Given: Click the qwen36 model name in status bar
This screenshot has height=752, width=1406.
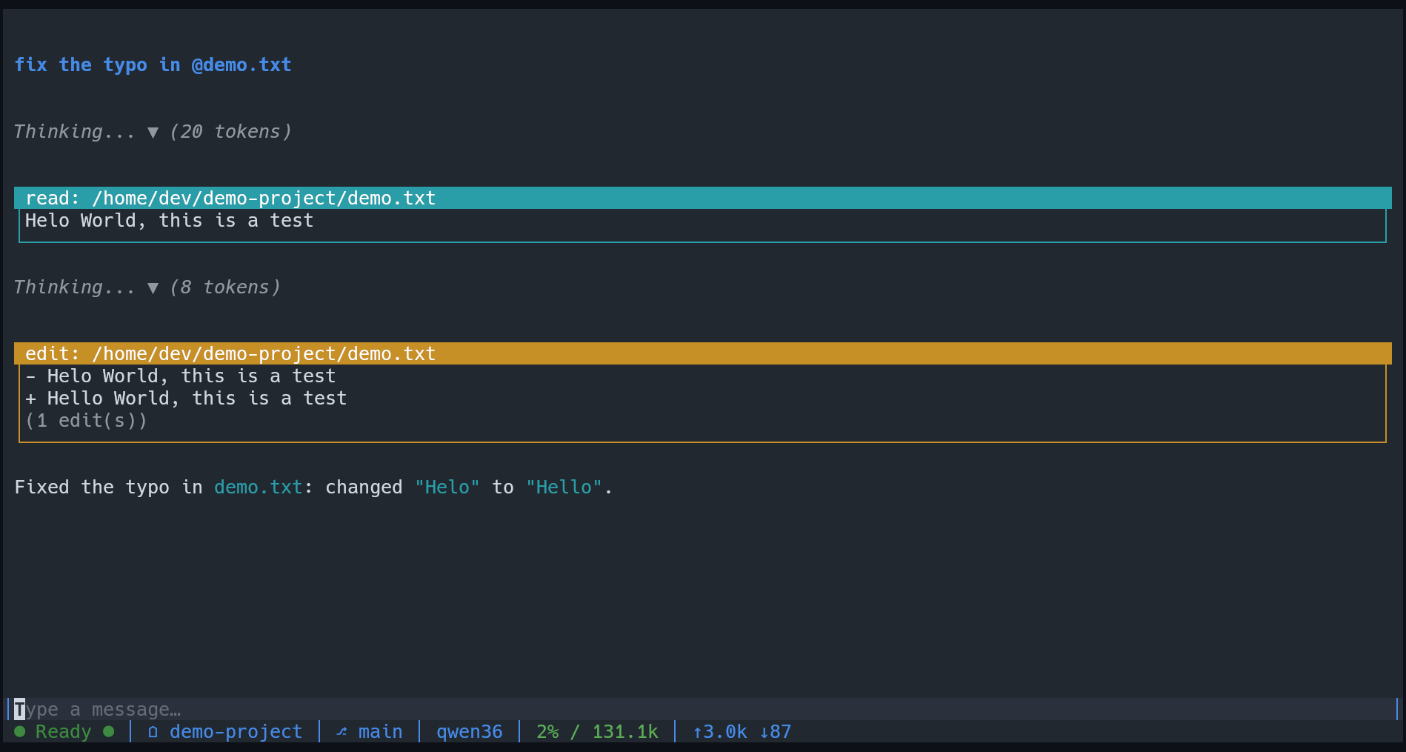Looking at the screenshot, I should [469, 732].
